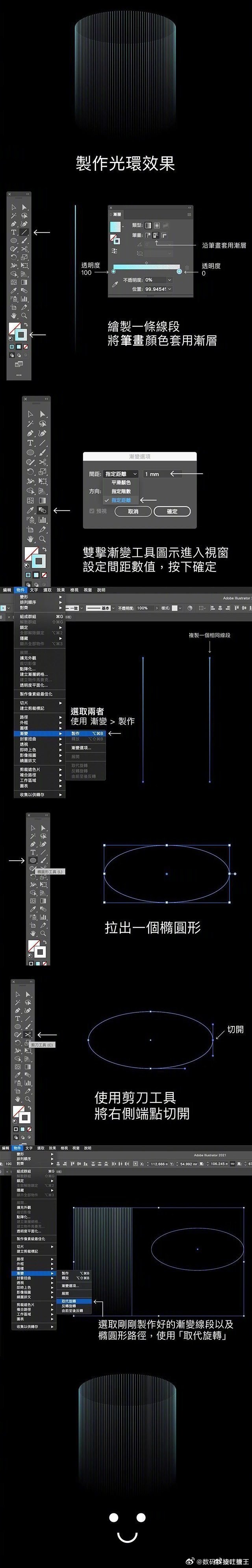Open 物件 menu in menu bar above 基本 stroke dropdown
This screenshot has height=1568, width=252.
point(20,590)
